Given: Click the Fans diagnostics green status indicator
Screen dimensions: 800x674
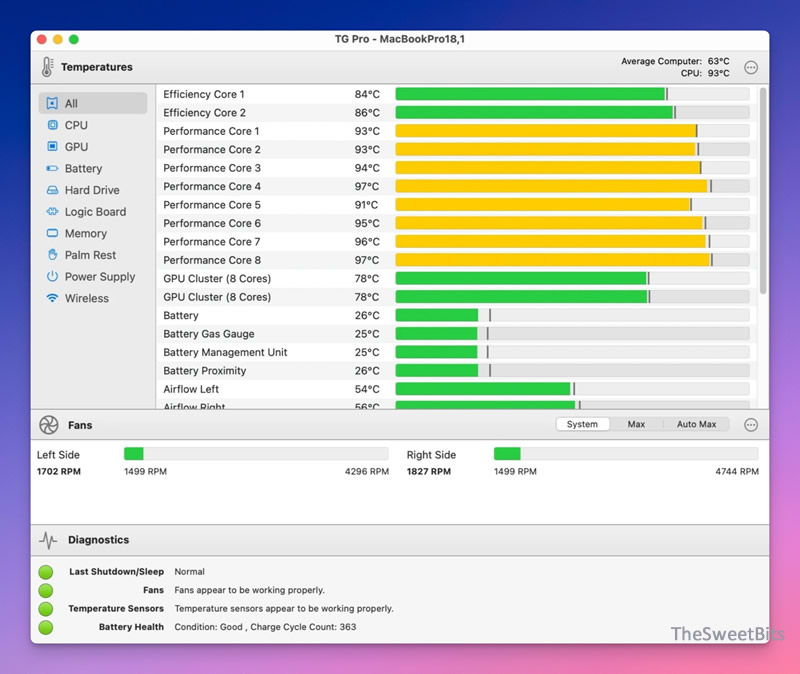Looking at the screenshot, I should tap(46, 590).
